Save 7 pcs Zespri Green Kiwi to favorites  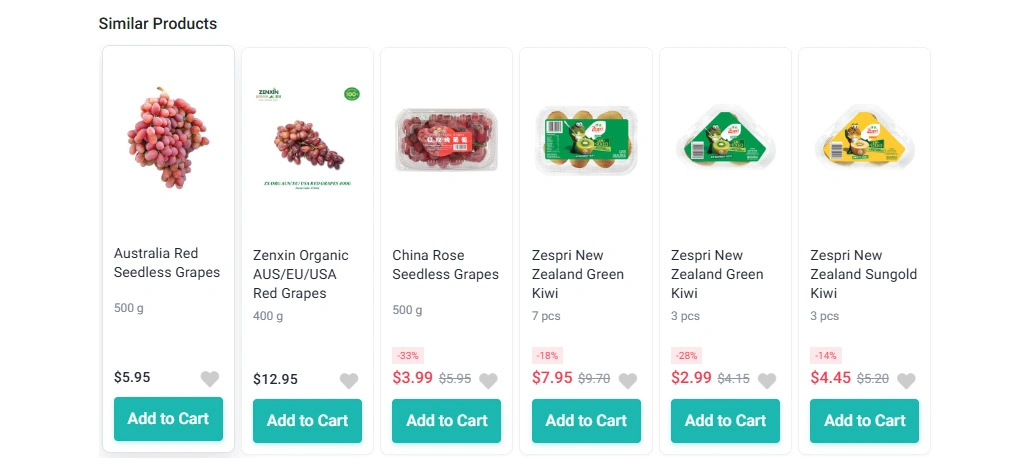click(628, 380)
